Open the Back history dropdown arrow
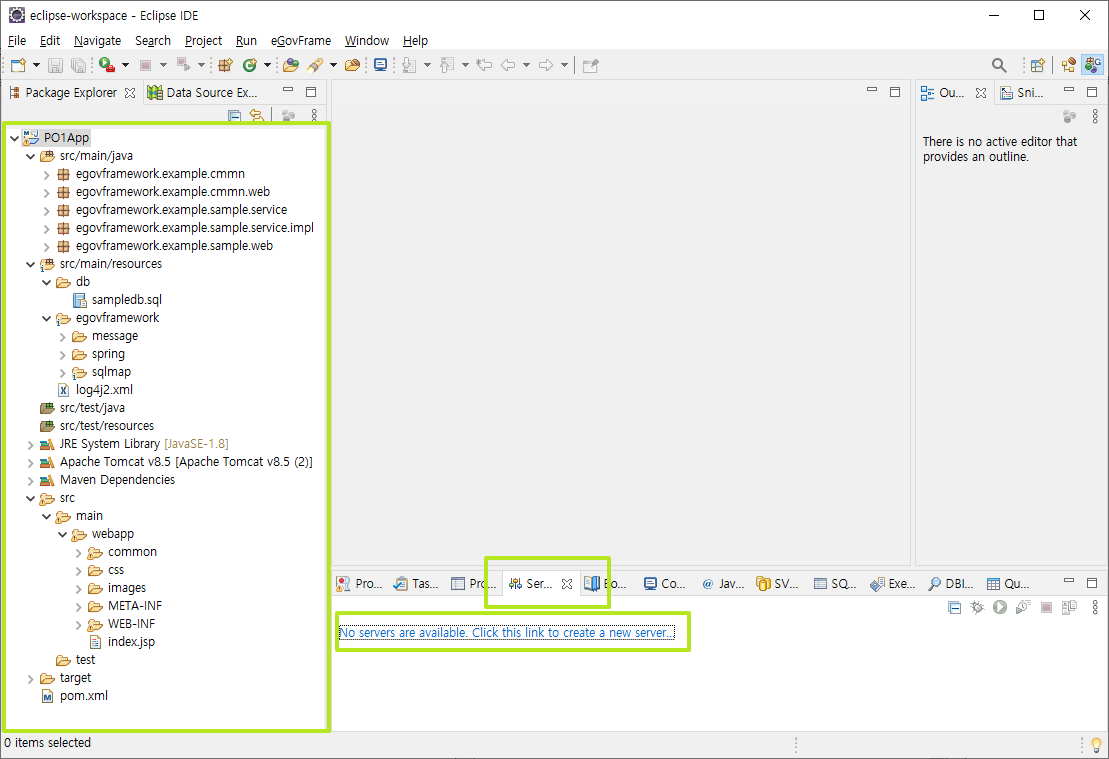Viewport: 1109px width, 759px height. tap(526, 65)
